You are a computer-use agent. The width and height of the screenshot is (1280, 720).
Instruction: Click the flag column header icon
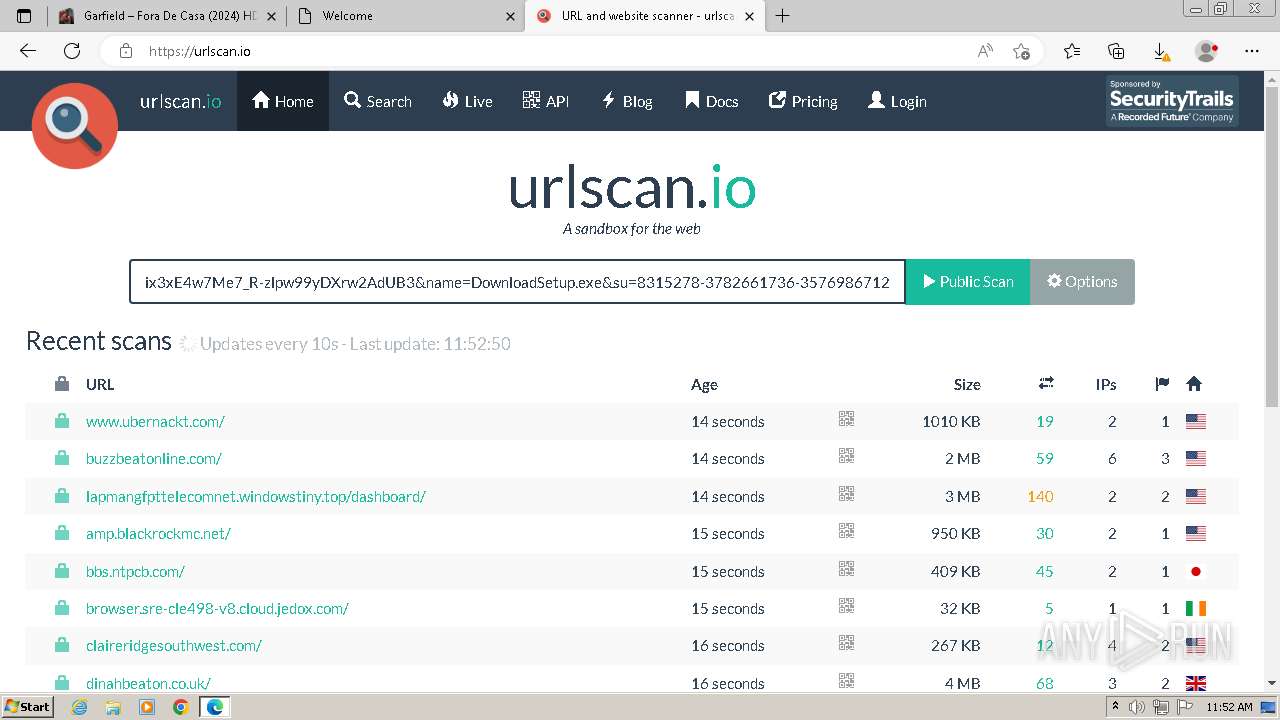tap(1162, 384)
